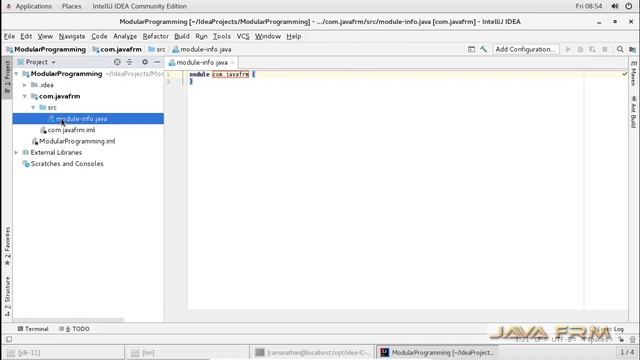The image size is (640, 360).
Task: Open the Run menu
Action: click(201, 36)
